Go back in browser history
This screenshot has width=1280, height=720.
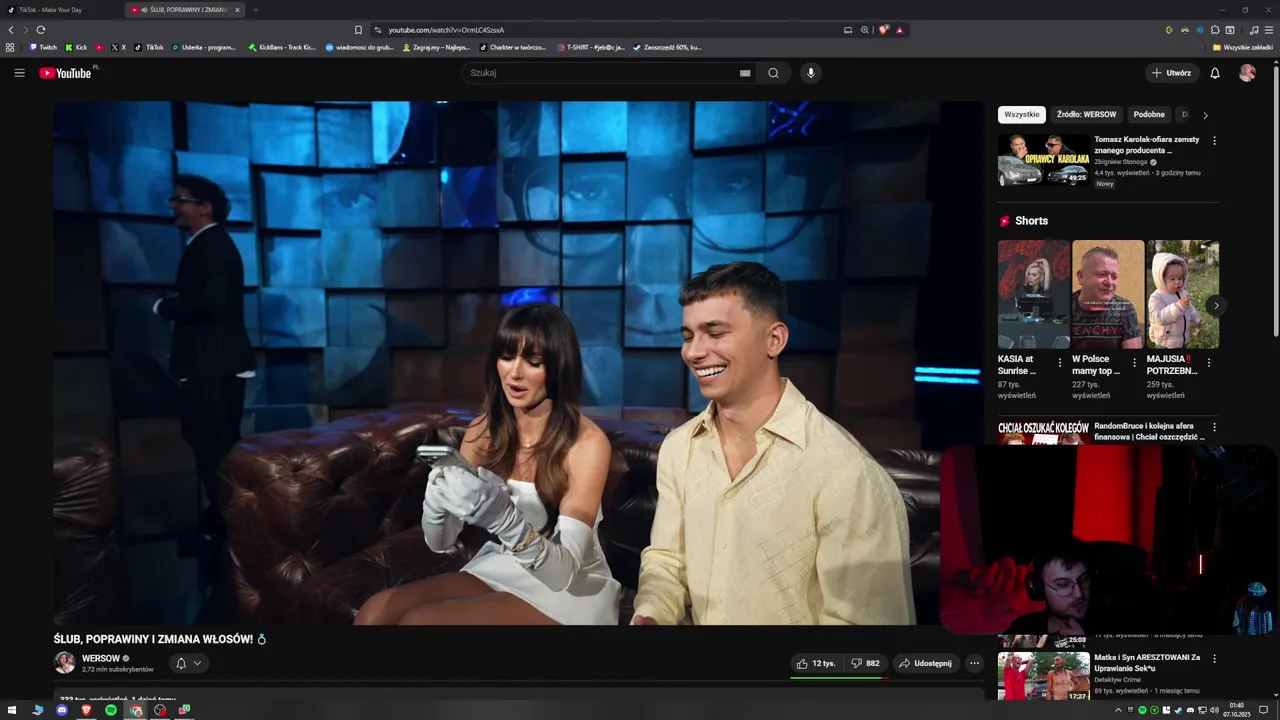pyautogui.click(x=11, y=30)
